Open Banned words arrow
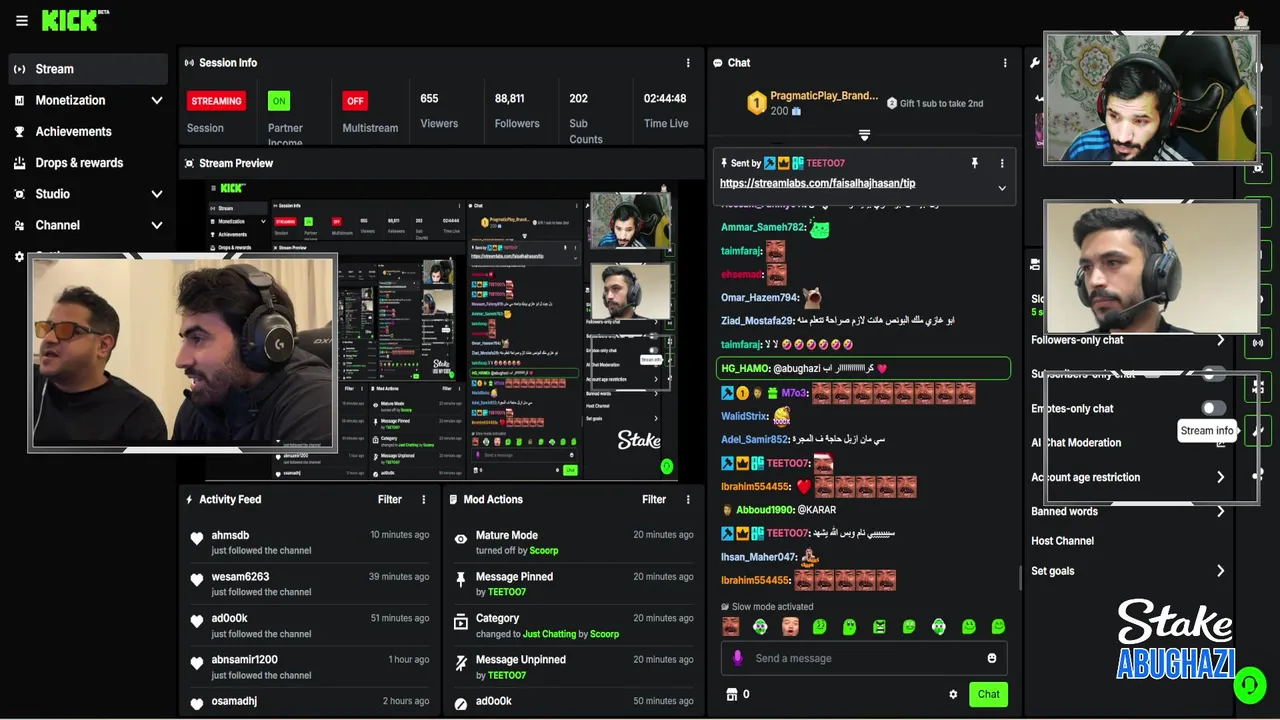 [x=1220, y=511]
